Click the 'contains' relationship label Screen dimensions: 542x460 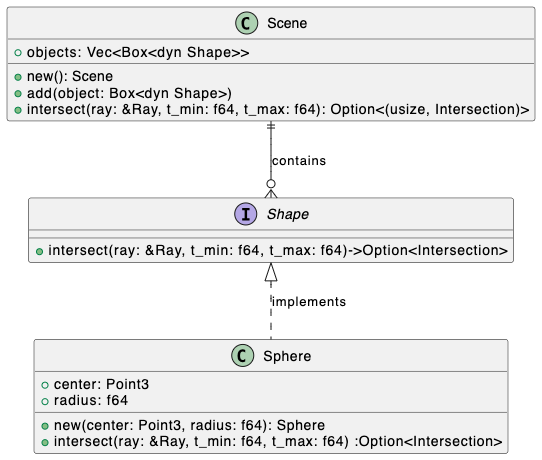(x=299, y=161)
